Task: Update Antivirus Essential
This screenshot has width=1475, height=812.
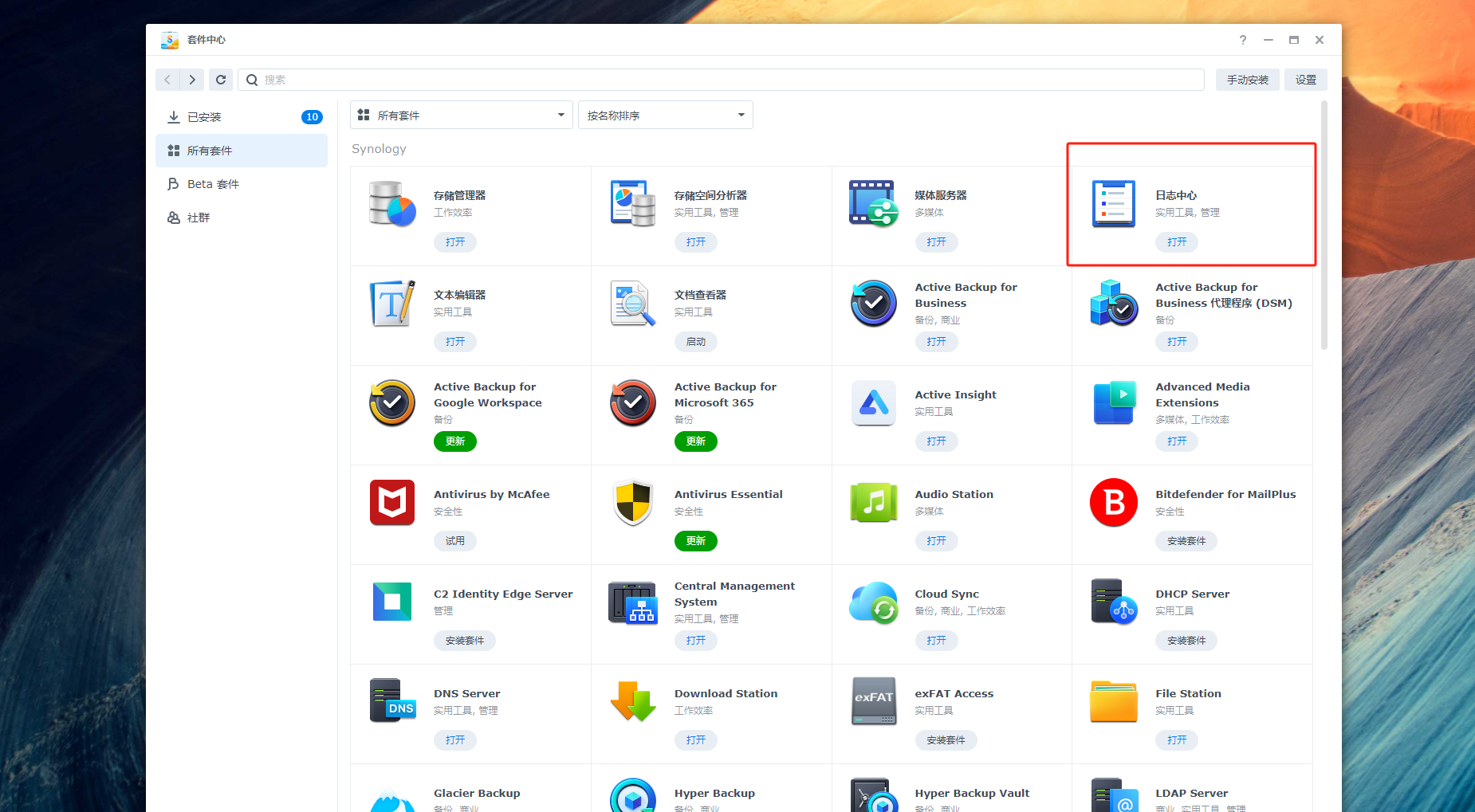Action: coord(696,541)
